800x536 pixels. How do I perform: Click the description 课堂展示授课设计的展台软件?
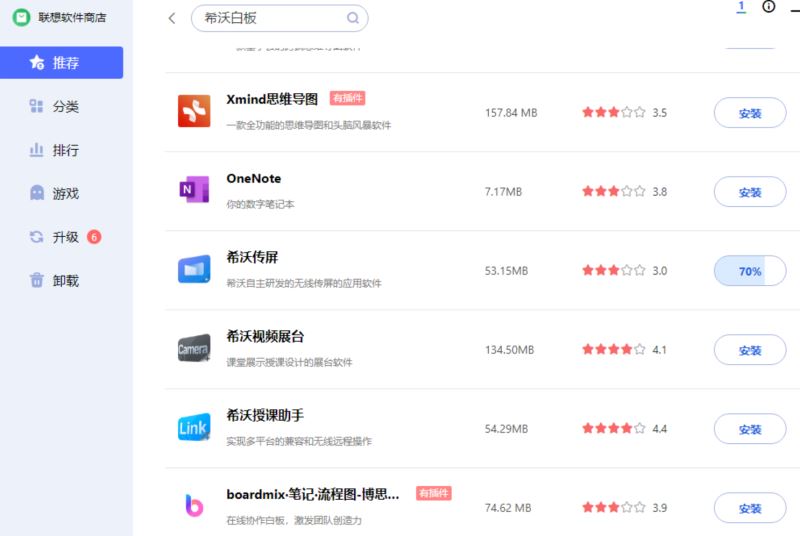(289, 363)
